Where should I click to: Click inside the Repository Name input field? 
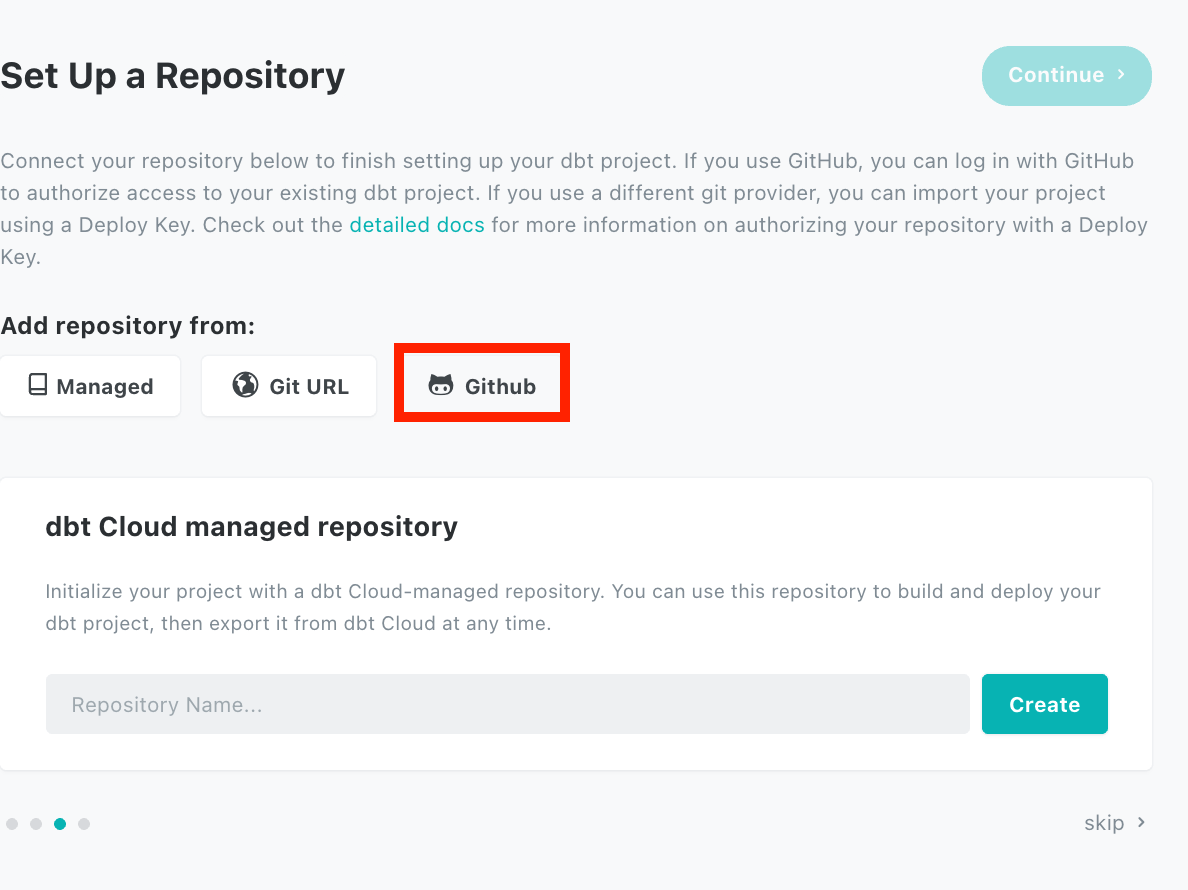tap(507, 704)
